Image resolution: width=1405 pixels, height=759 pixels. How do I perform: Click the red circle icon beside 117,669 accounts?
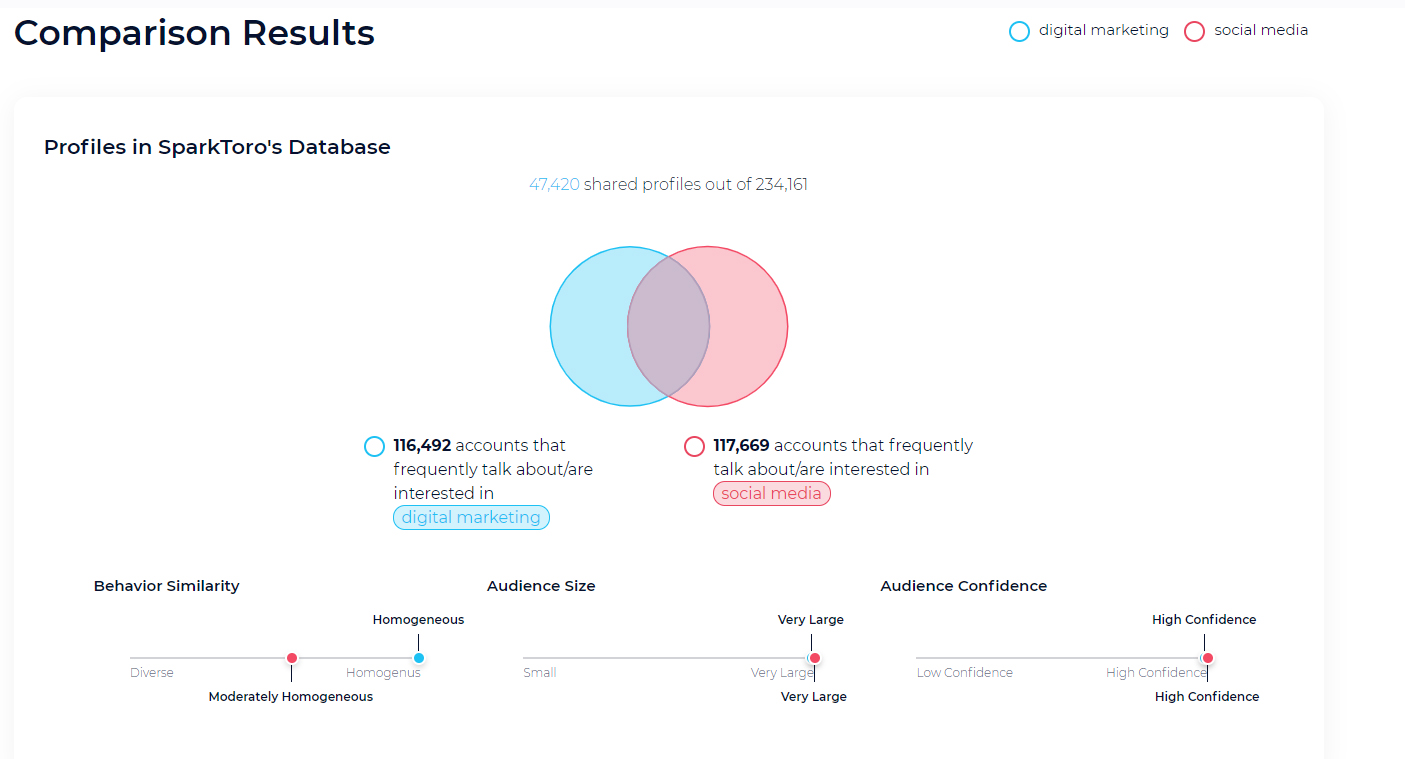tap(694, 446)
